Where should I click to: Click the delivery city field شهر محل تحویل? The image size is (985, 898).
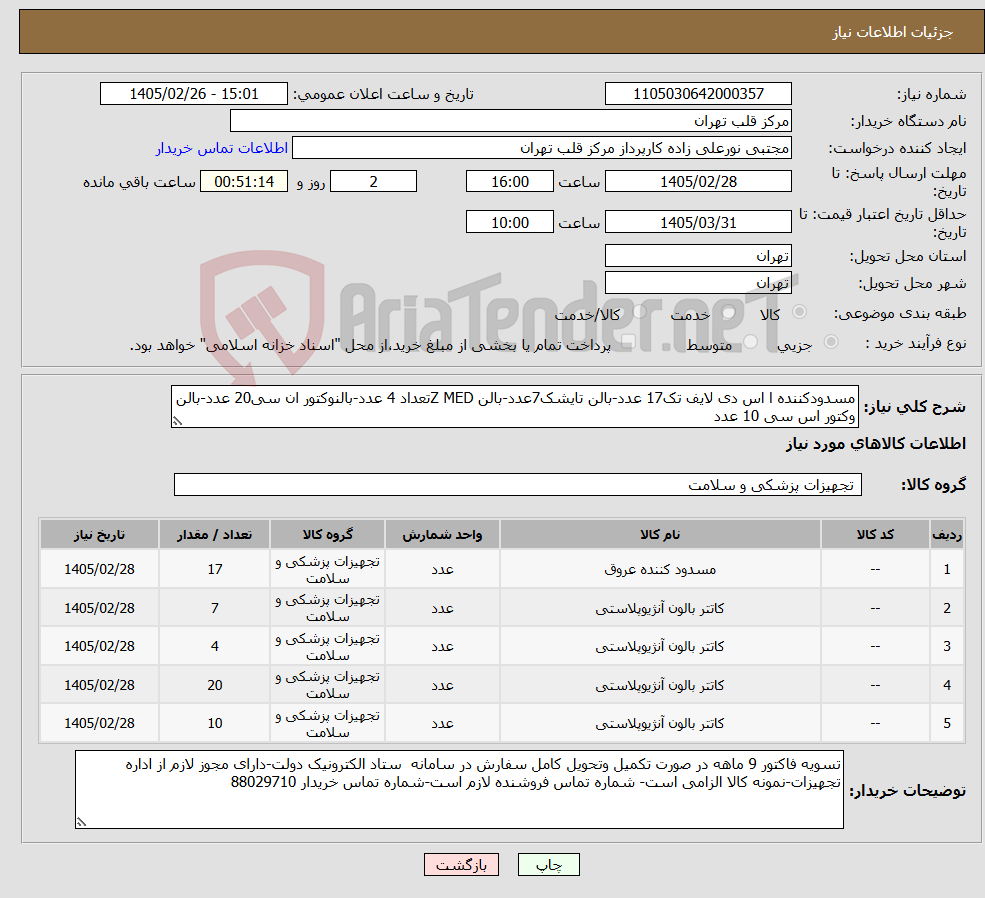(x=698, y=283)
